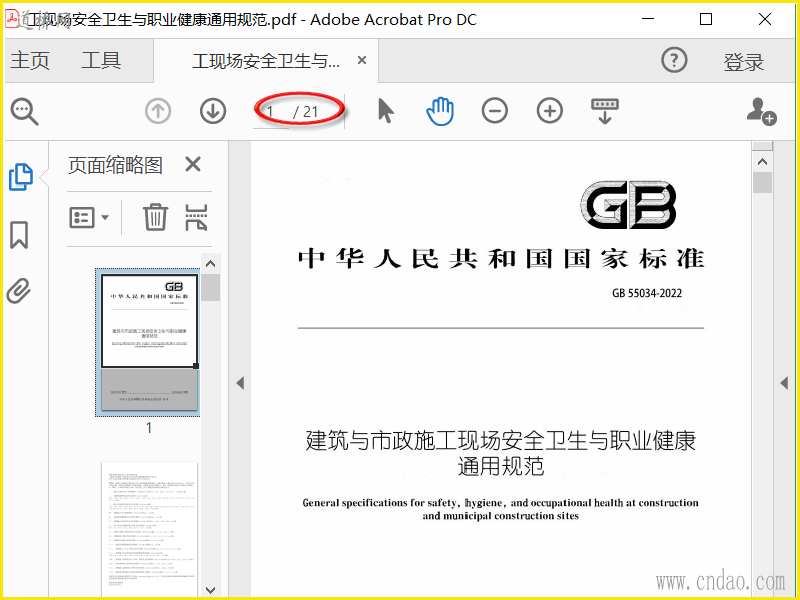Select page 1 thumbnail
Screen dimensions: 800x600
coord(148,342)
